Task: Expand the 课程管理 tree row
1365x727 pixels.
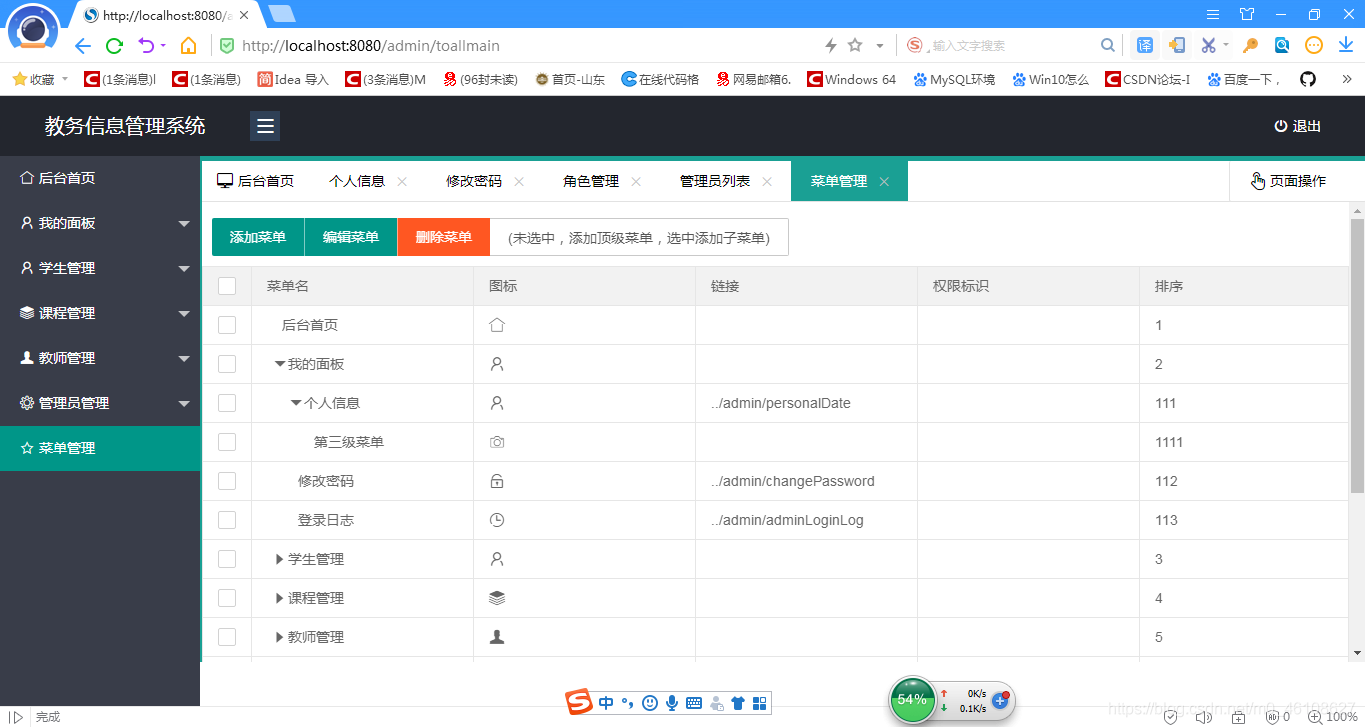Action: (x=280, y=599)
